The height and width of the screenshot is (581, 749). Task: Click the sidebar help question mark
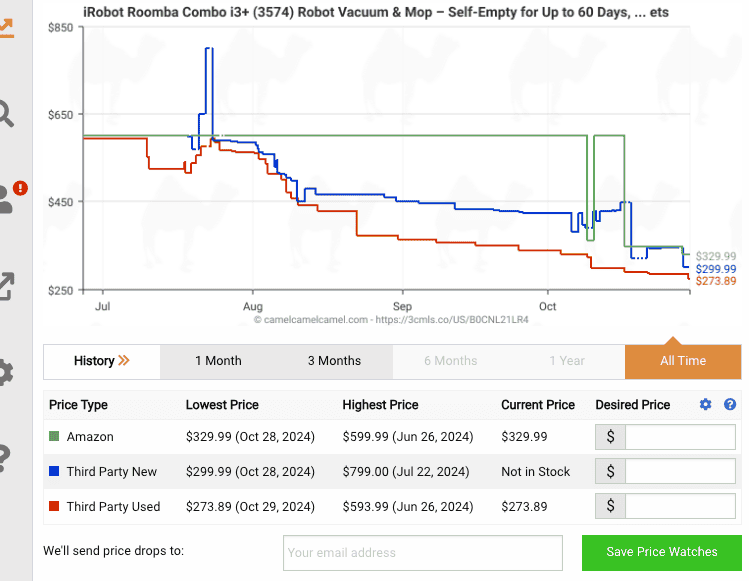(x=5, y=459)
